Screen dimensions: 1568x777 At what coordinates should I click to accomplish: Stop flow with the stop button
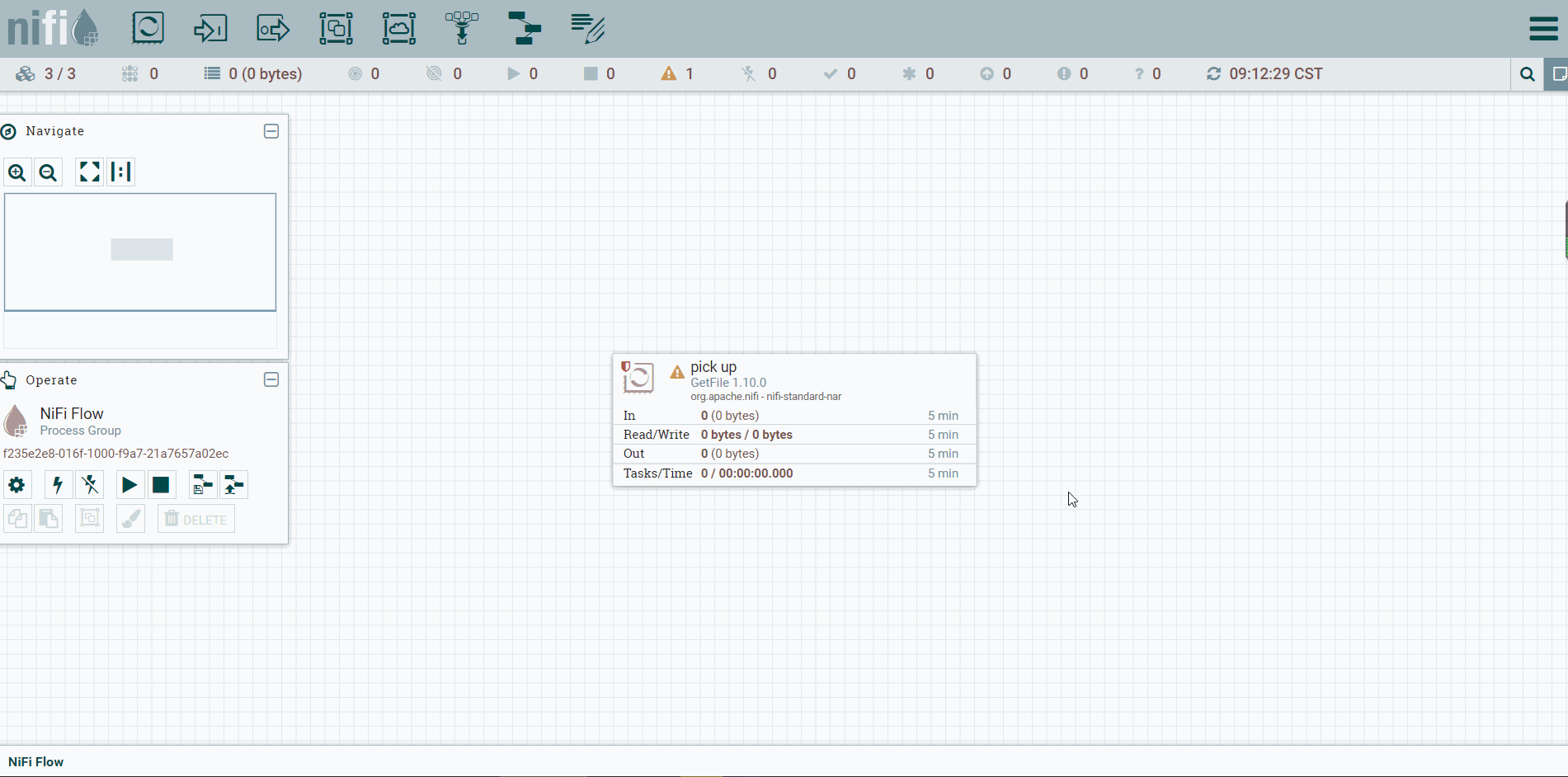coord(161,485)
